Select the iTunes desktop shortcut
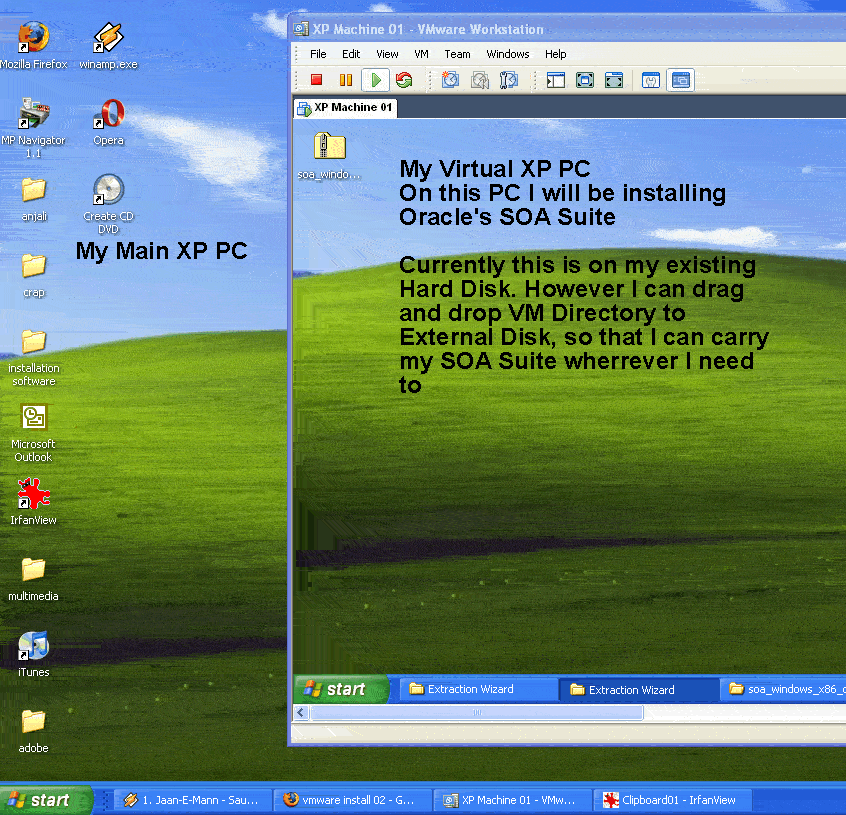846x815 pixels. (33, 654)
